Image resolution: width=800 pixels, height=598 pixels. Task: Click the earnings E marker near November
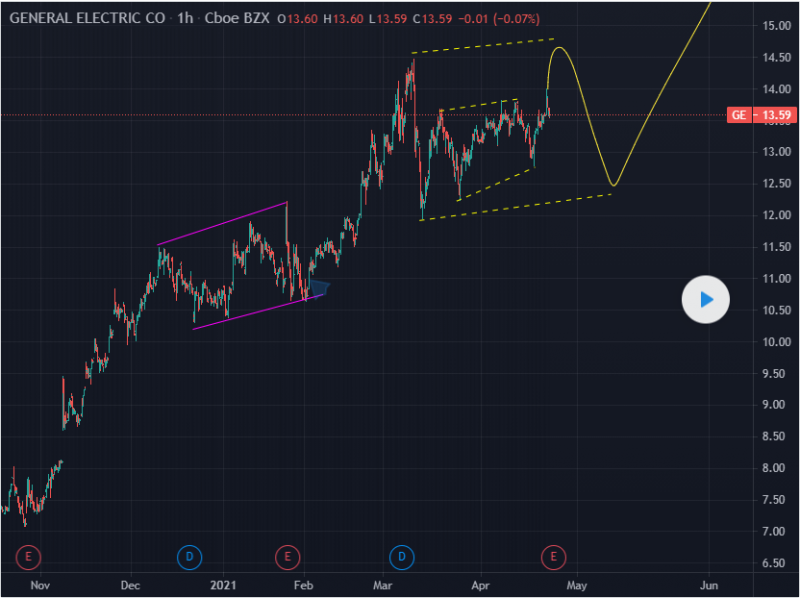tap(28, 555)
